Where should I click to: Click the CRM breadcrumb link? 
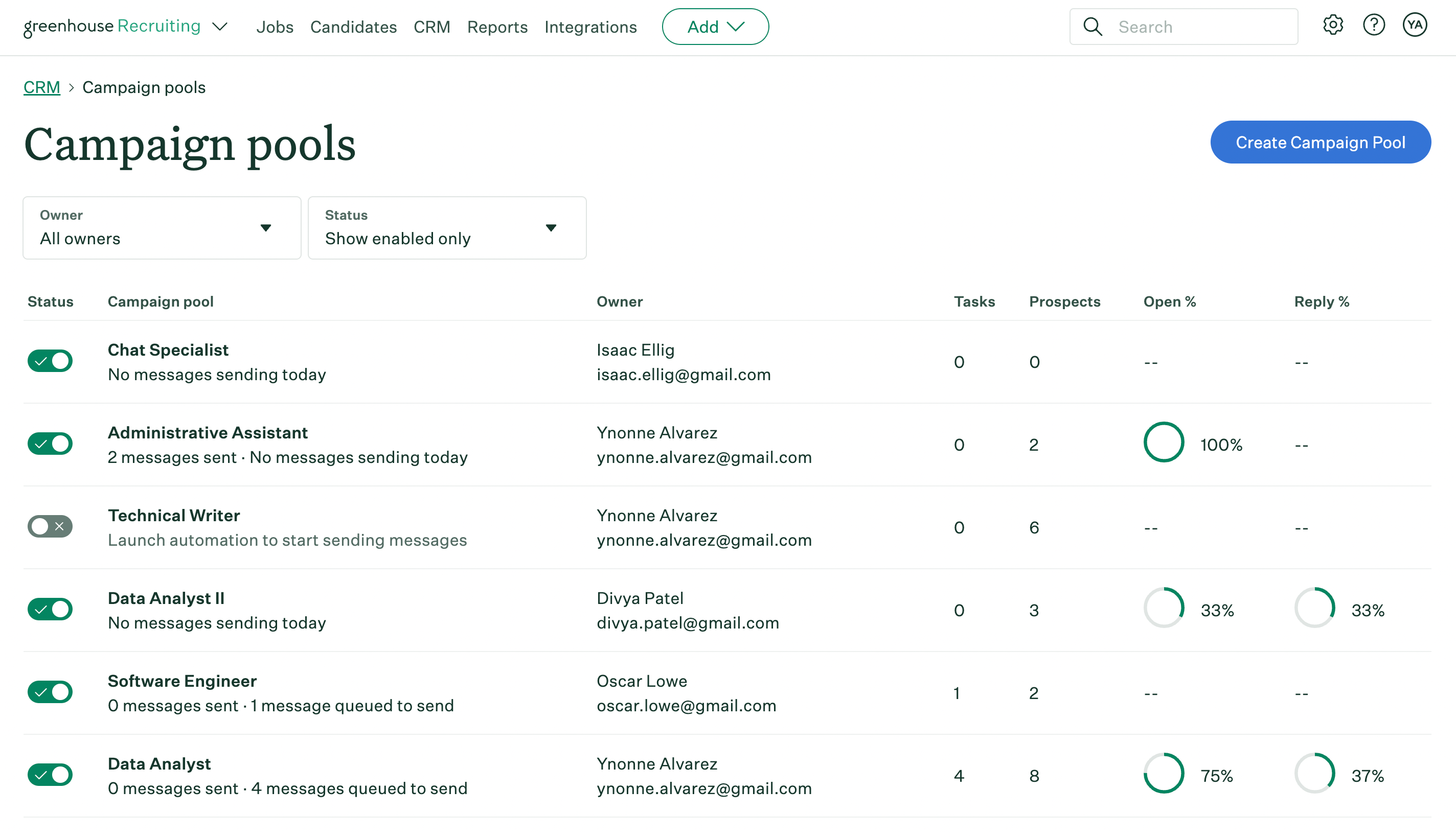(41, 86)
